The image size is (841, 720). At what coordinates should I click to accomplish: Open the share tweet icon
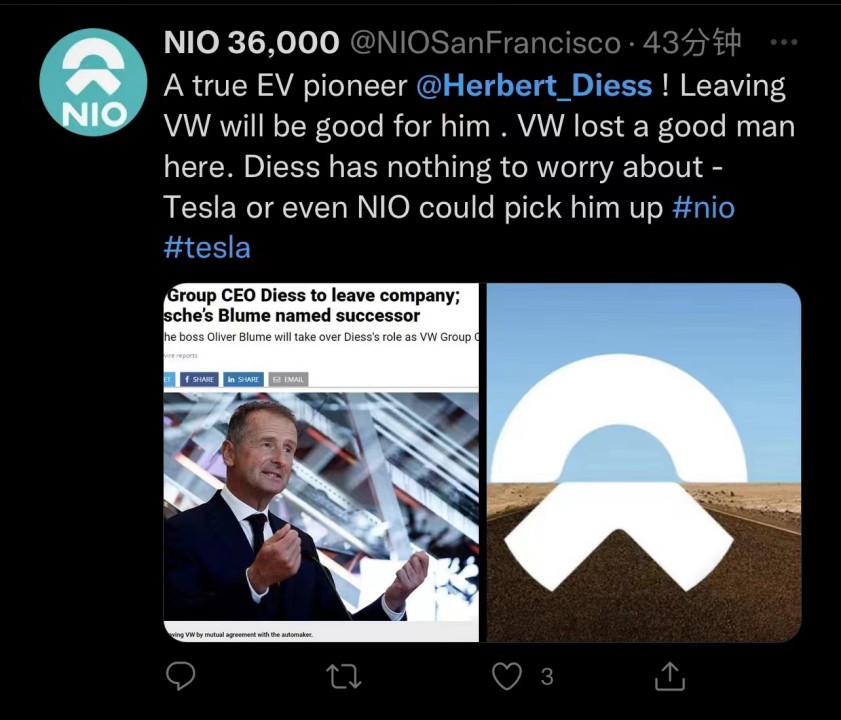tap(670, 677)
